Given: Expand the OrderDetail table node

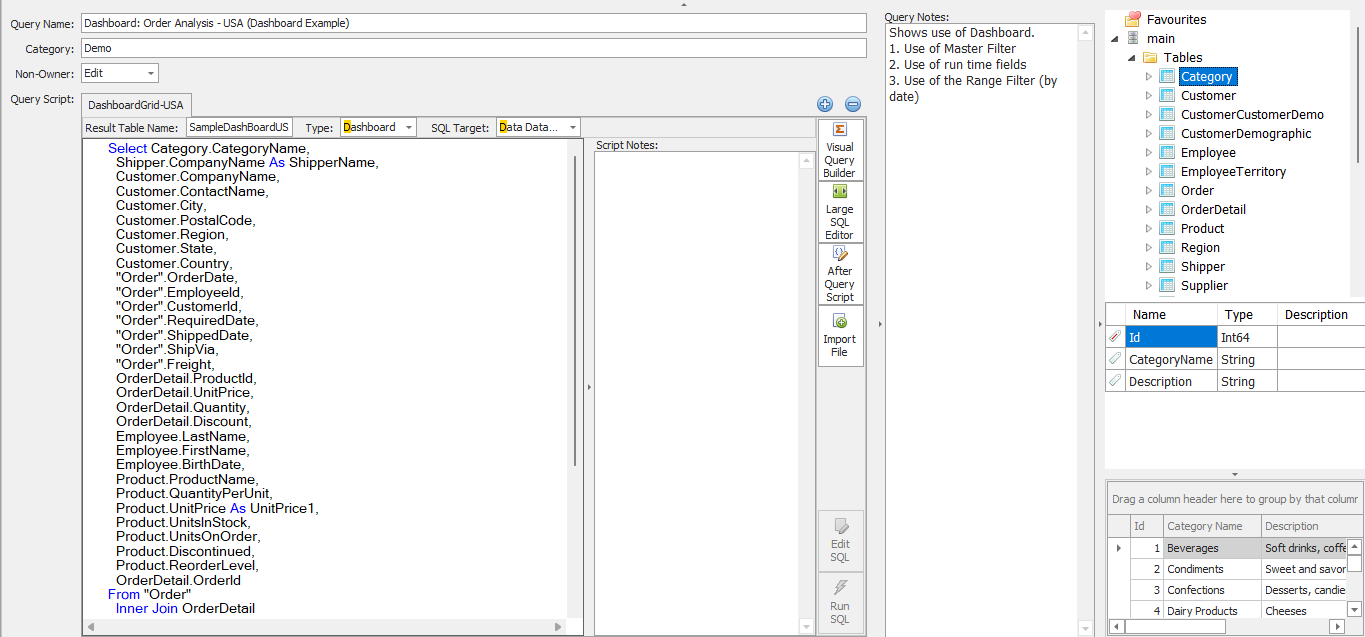Looking at the screenshot, I should (x=1149, y=210).
